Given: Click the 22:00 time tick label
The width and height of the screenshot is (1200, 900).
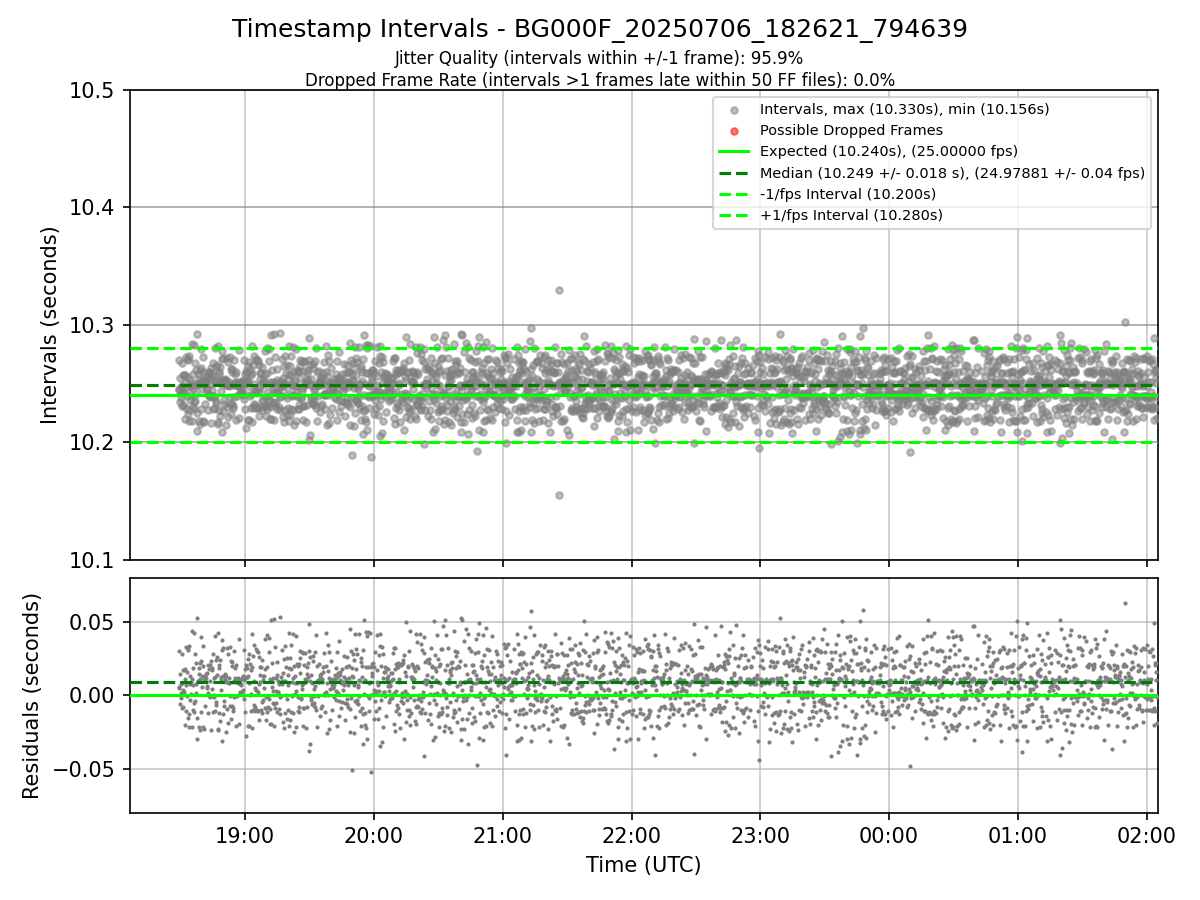Looking at the screenshot, I should pos(631,836).
